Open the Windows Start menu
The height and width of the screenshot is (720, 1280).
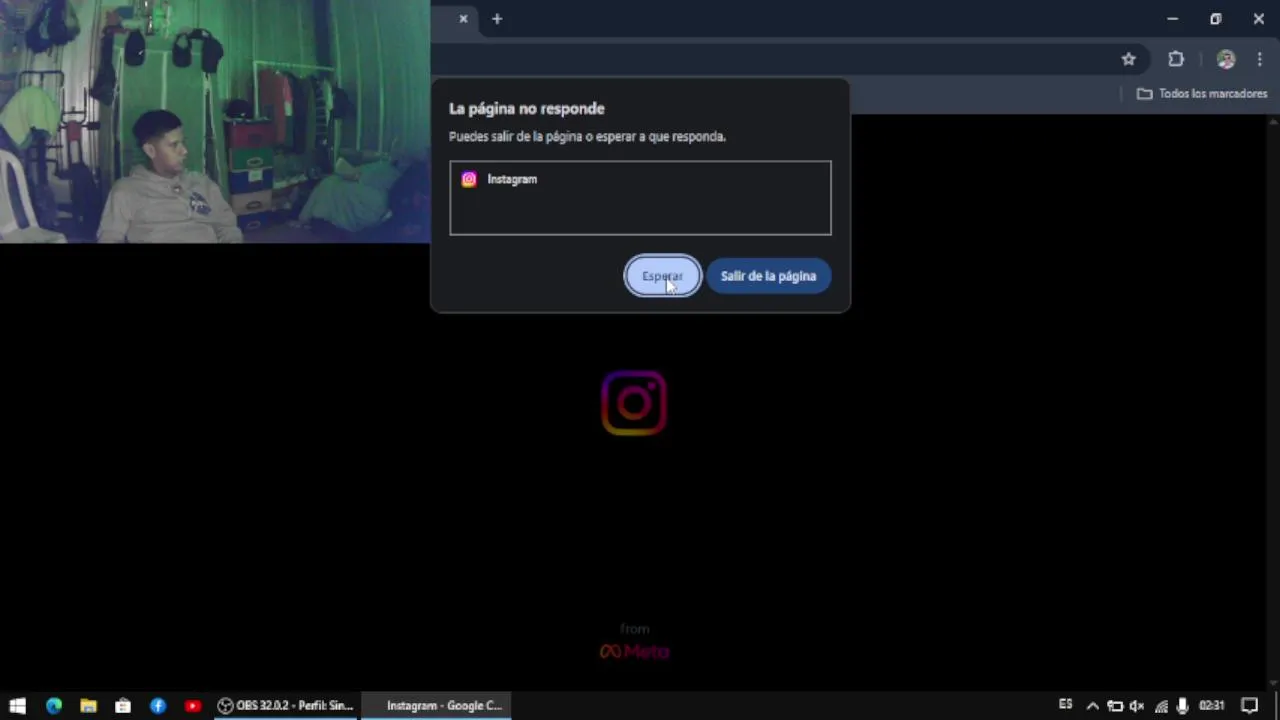(17, 705)
